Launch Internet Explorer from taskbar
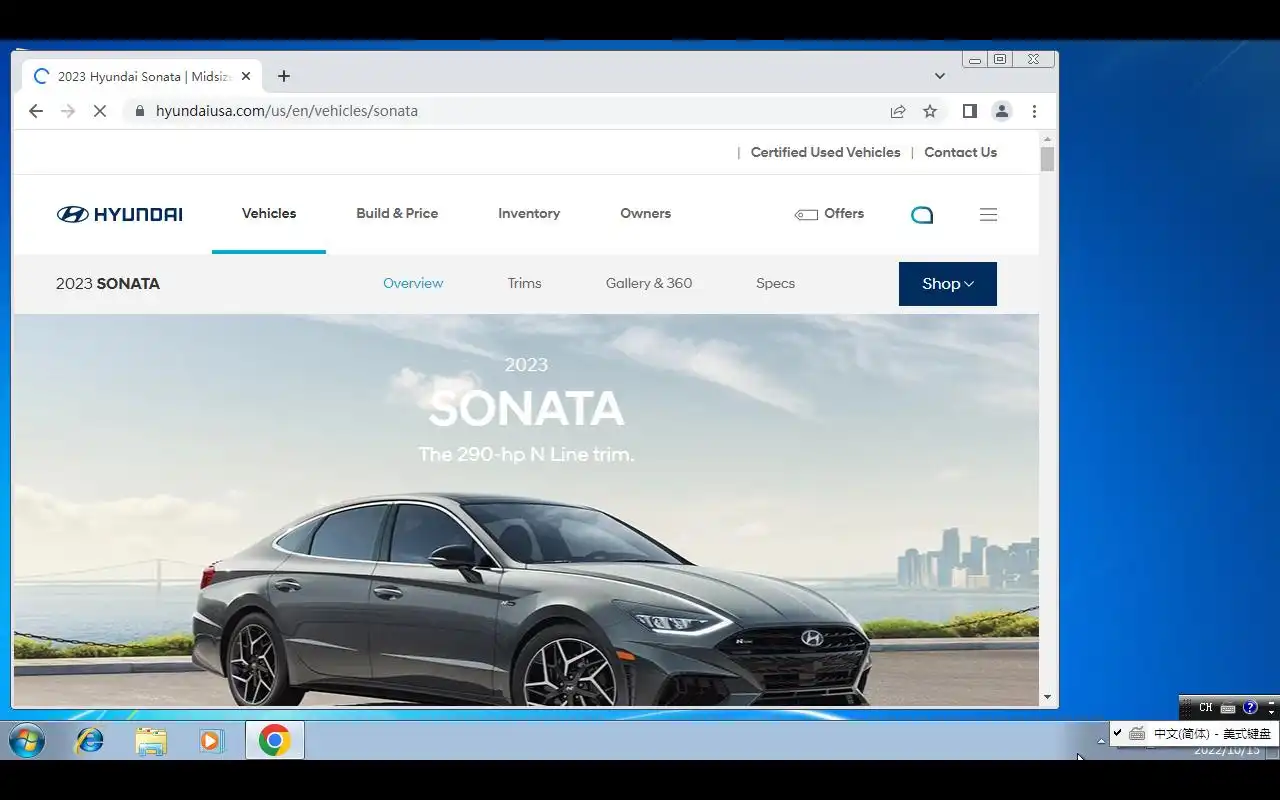This screenshot has height=800, width=1280. 90,741
